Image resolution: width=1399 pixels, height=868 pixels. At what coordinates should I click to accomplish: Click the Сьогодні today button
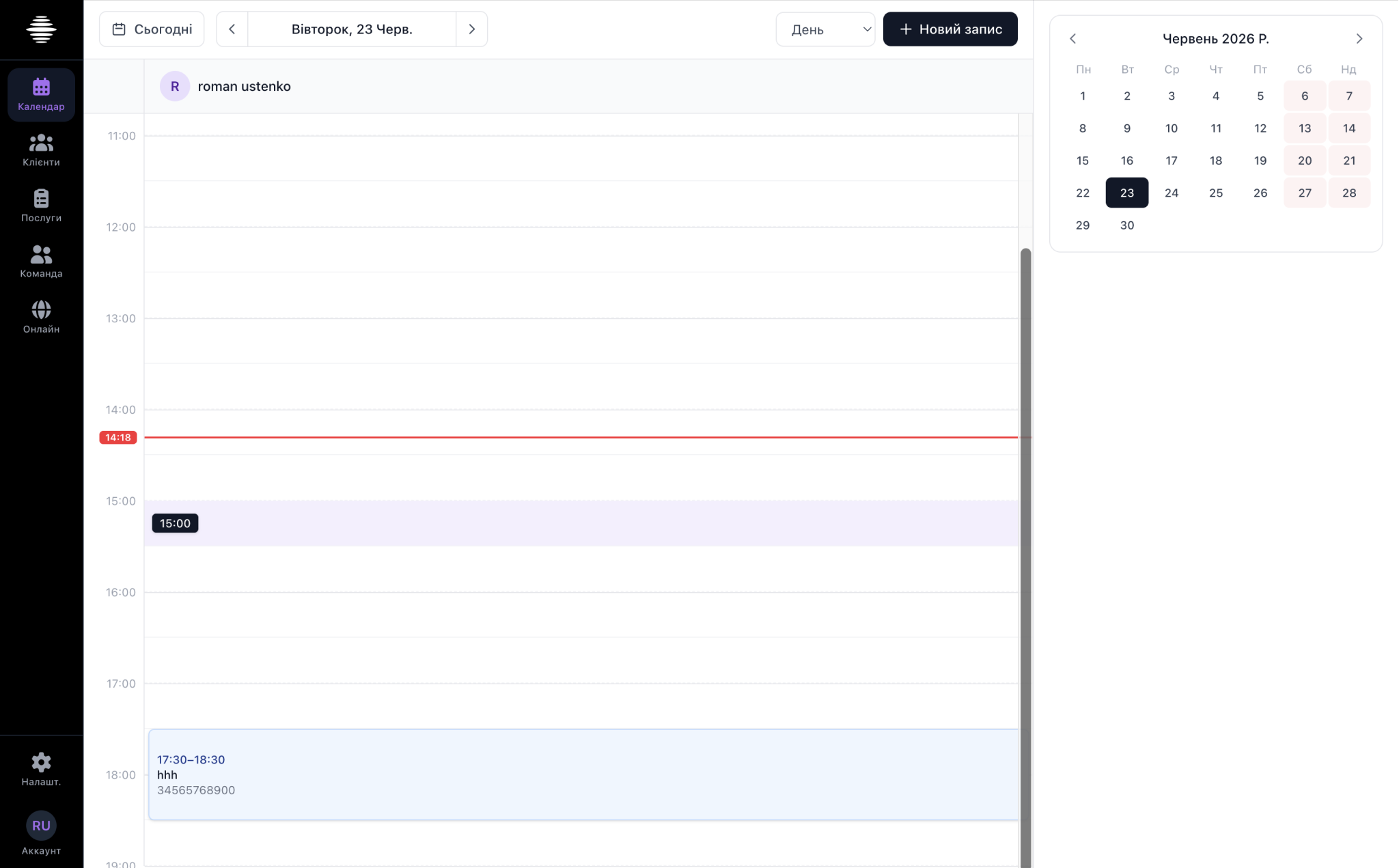(152, 29)
